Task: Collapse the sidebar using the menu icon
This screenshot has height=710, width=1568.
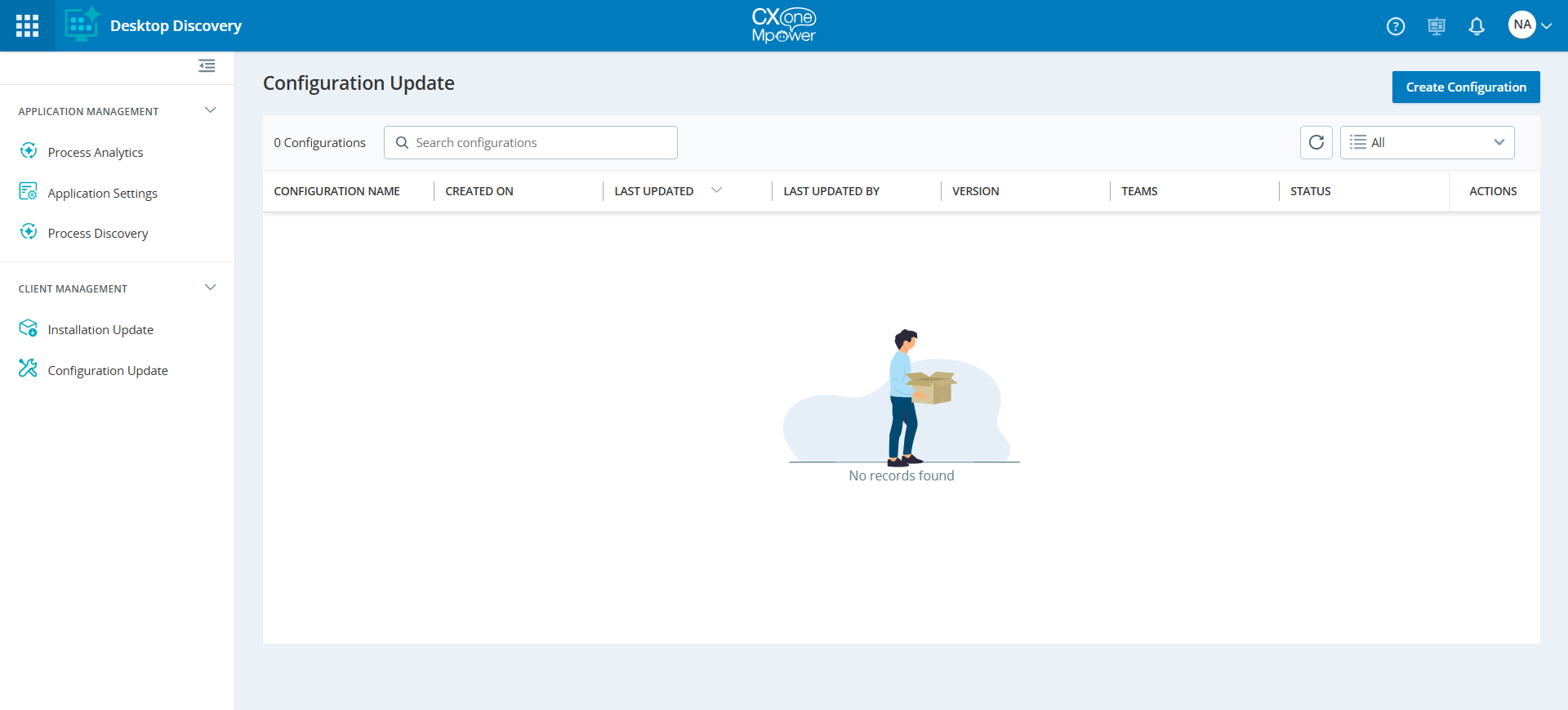Action: click(x=207, y=66)
